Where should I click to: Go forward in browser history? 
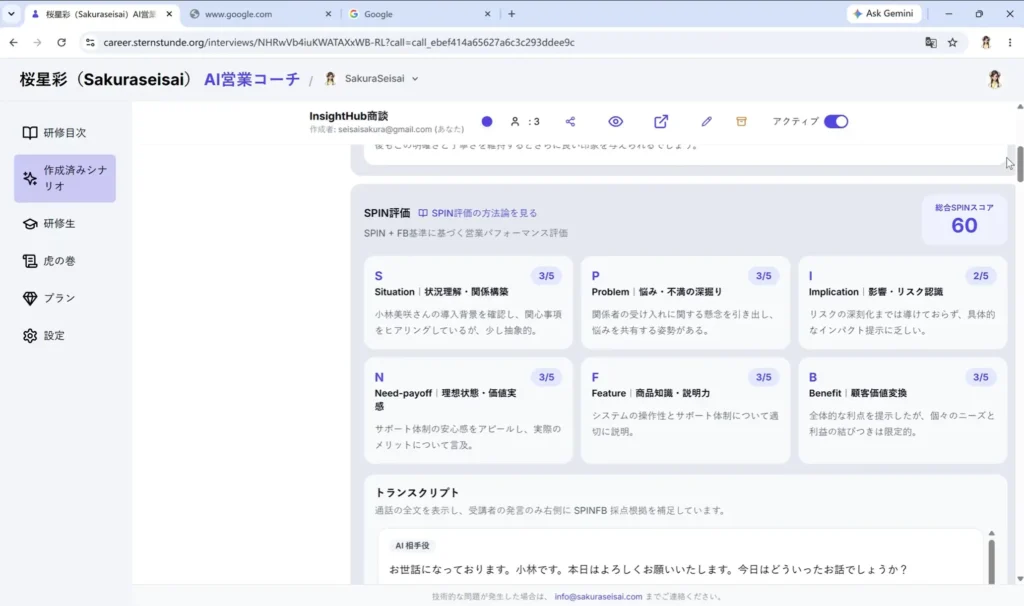37,42
